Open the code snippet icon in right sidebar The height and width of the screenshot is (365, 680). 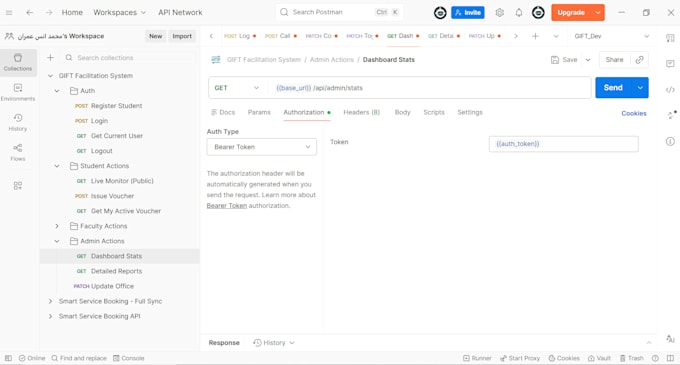click(x=670, y=90)
